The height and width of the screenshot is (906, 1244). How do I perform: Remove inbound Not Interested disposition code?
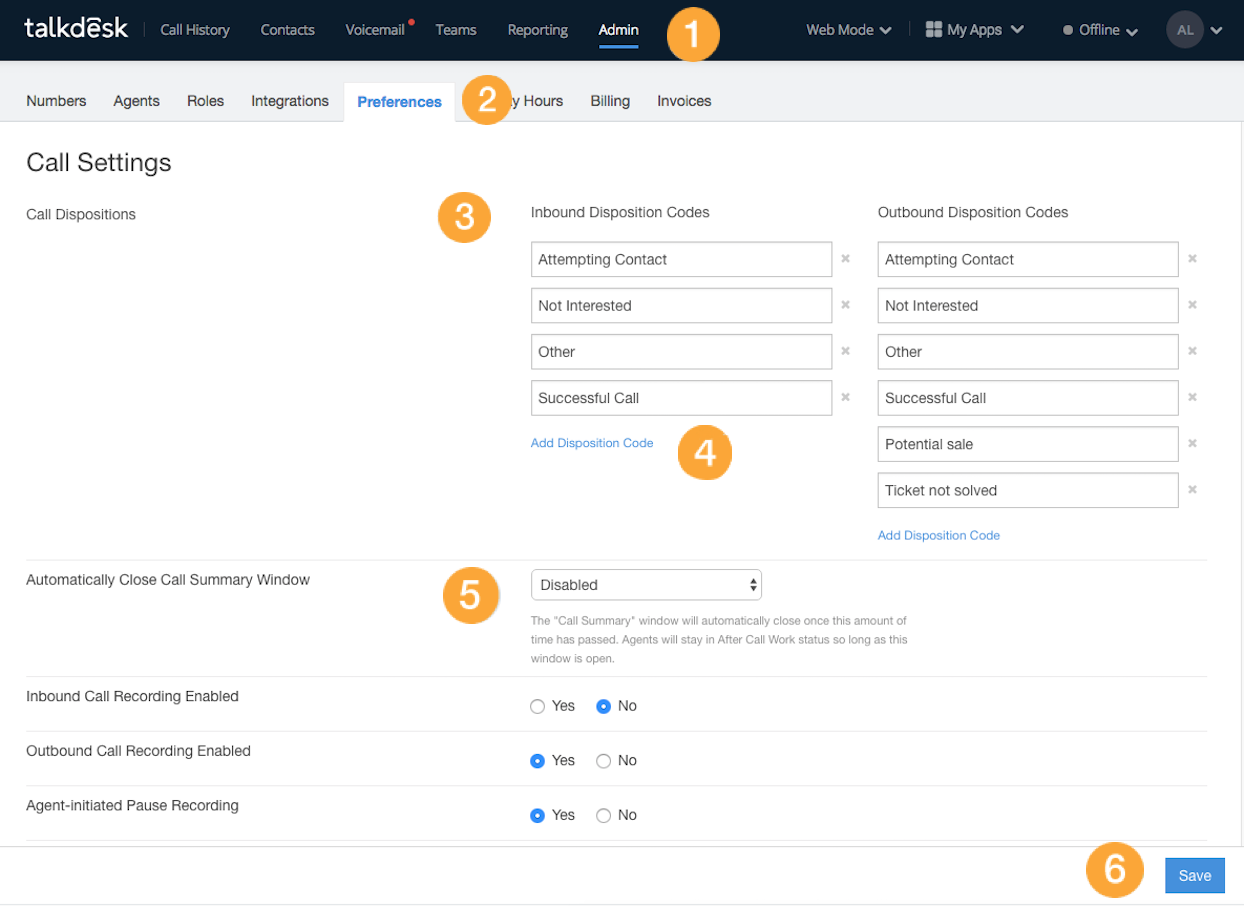(x=845, y=304)
